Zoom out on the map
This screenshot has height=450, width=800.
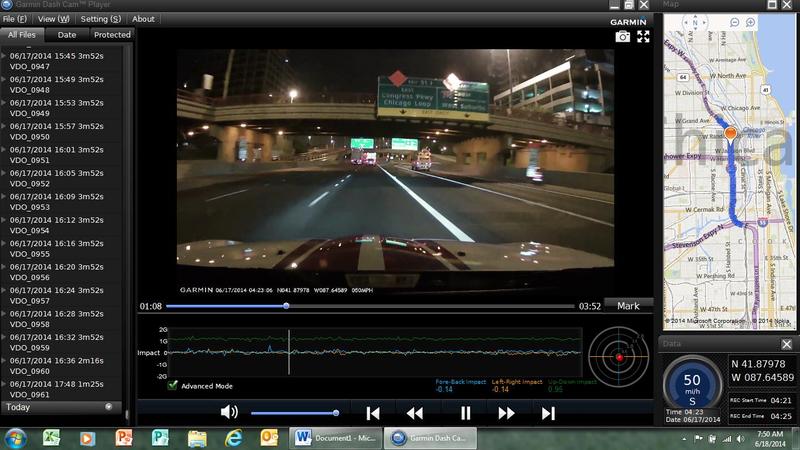click(x=735, y=22)
